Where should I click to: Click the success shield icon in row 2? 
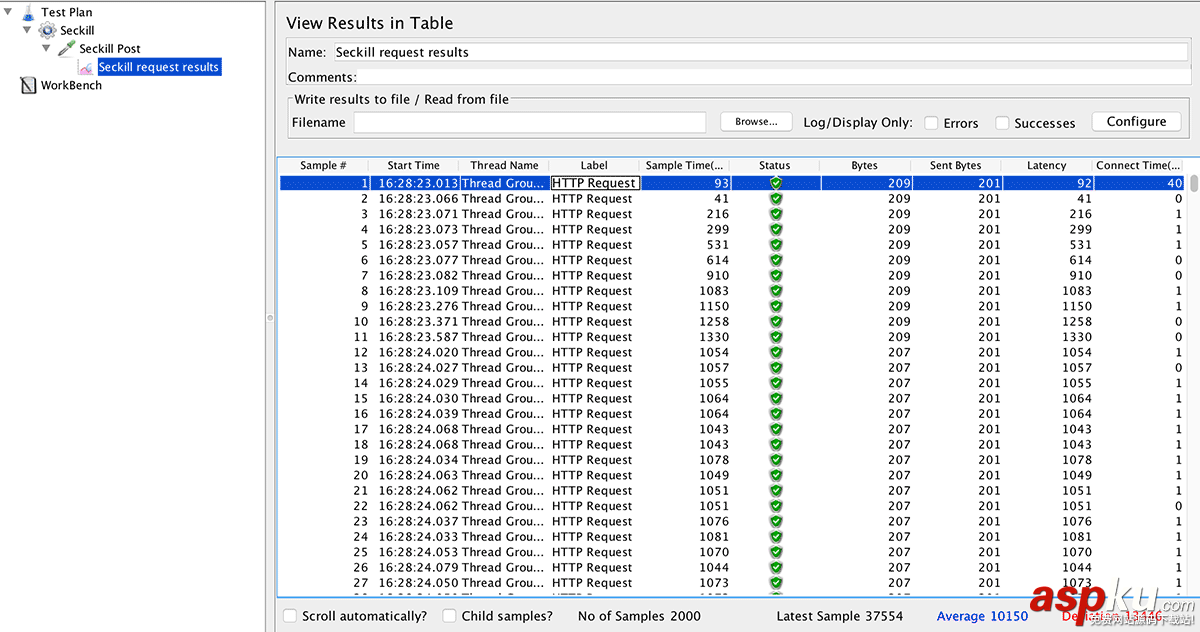point(775,198)
